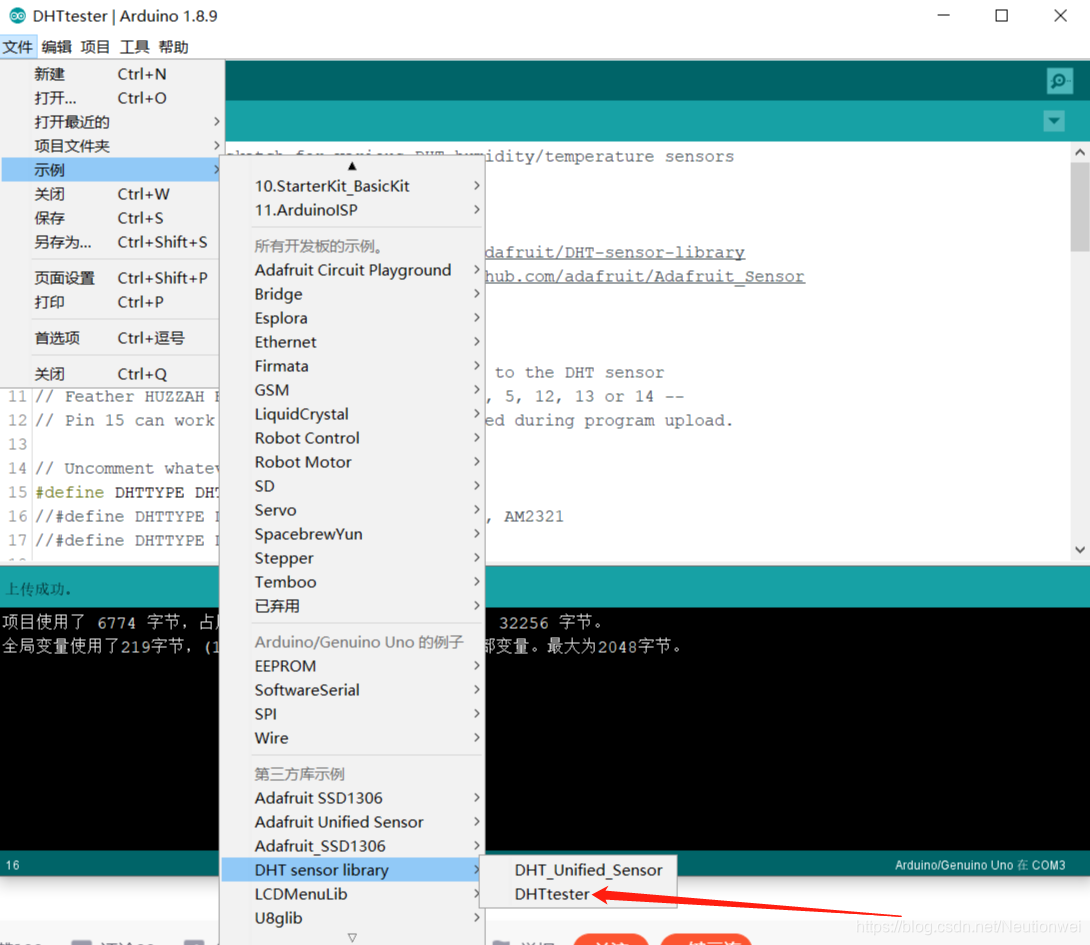The height and width of the screenshot is (945, 1090).
Task: Open the 编辑 menu
Action: point(56,47)
